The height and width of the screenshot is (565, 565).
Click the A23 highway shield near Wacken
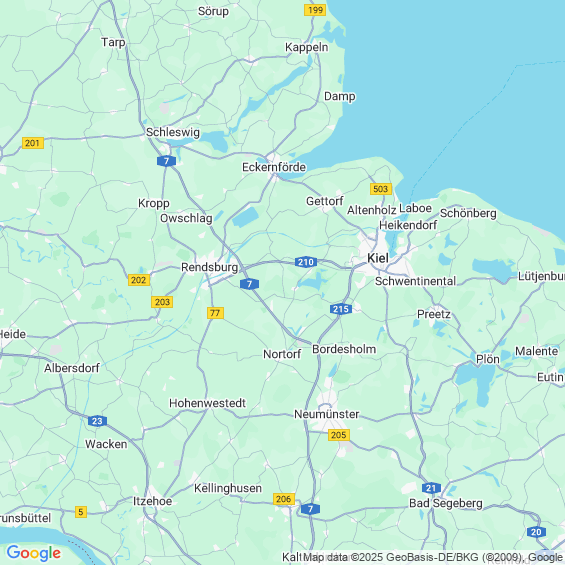(x=97, y=421)
